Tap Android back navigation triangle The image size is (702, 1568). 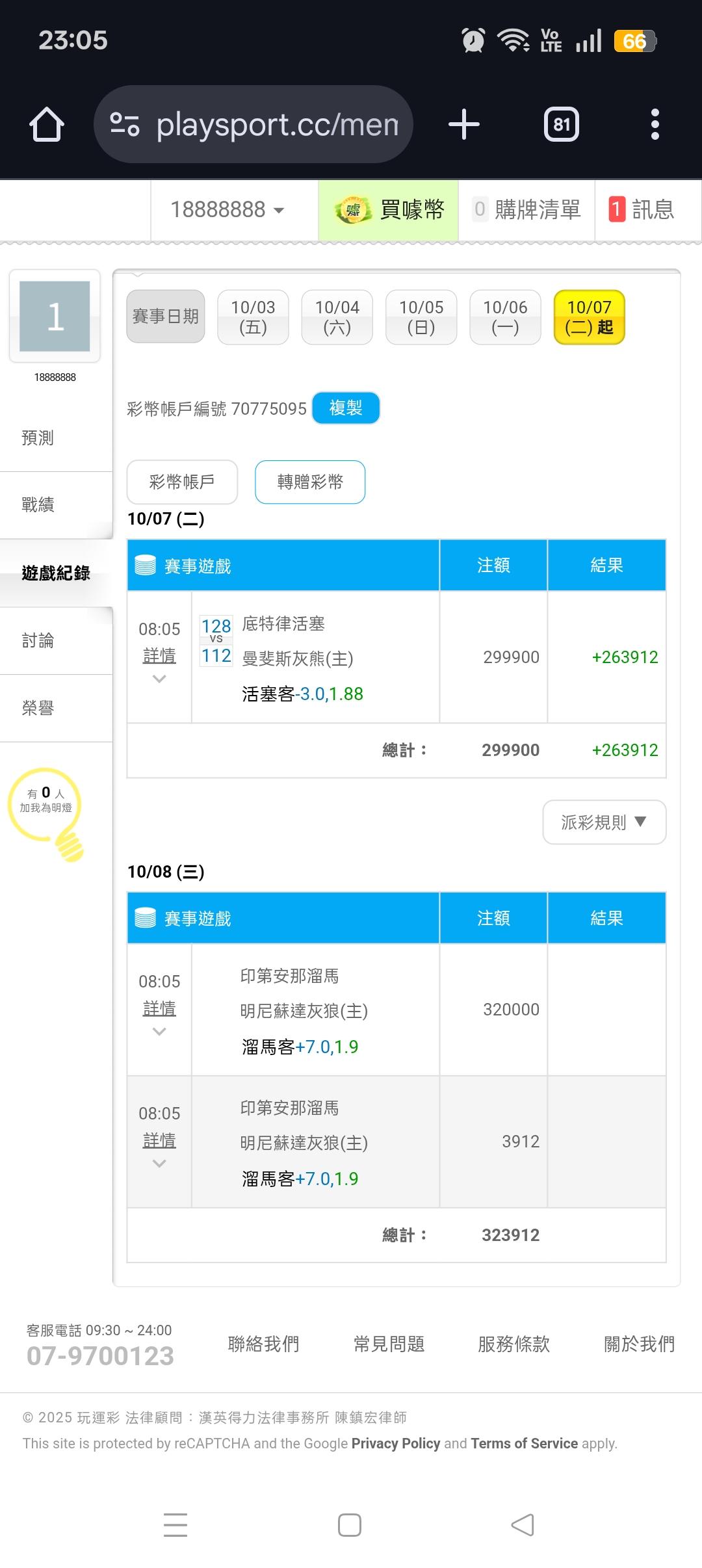tap(523, 1525)
